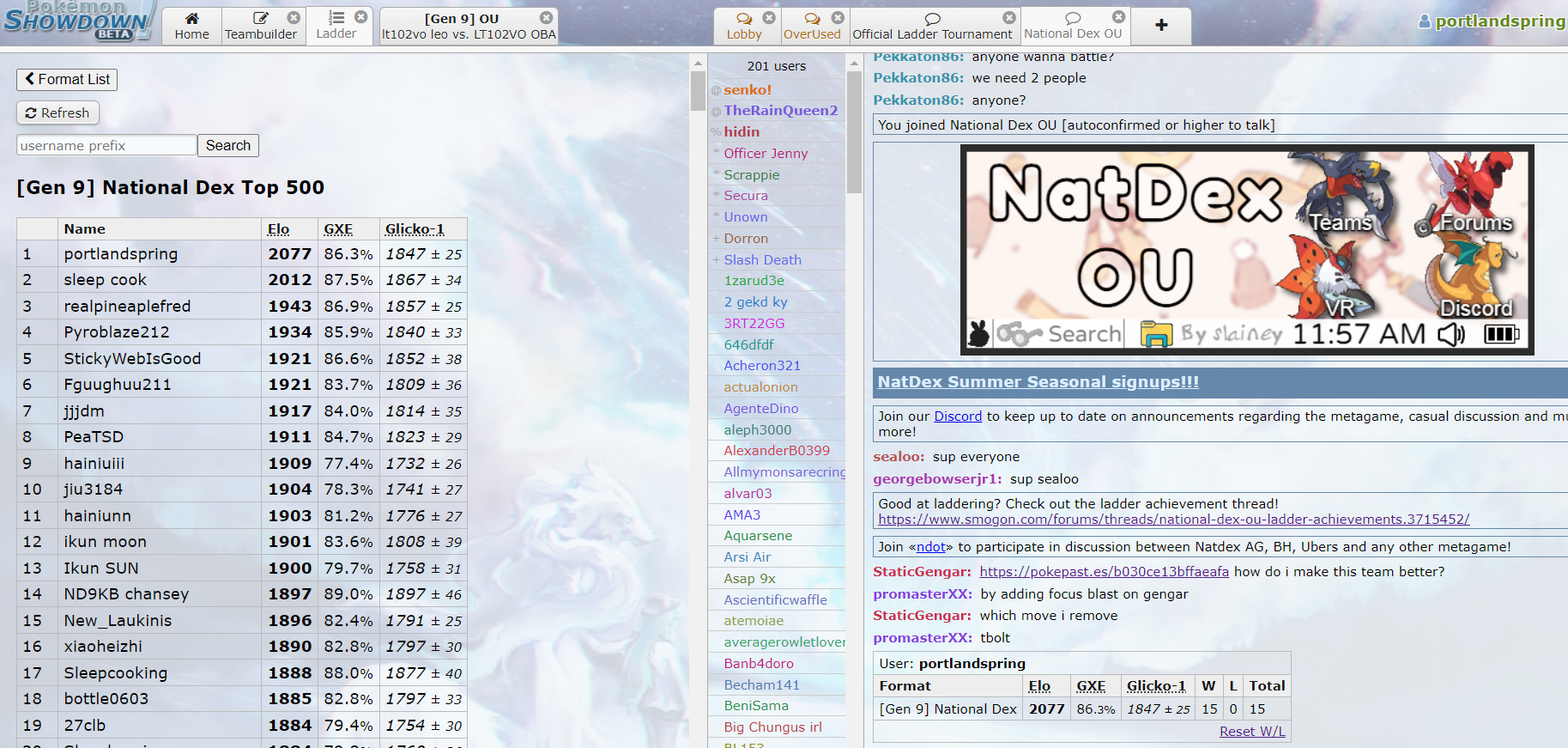Viewport: 1568px width, 748px height.
Task: Open ladder achievements smogon thread link
Action: coord(1174,520)
